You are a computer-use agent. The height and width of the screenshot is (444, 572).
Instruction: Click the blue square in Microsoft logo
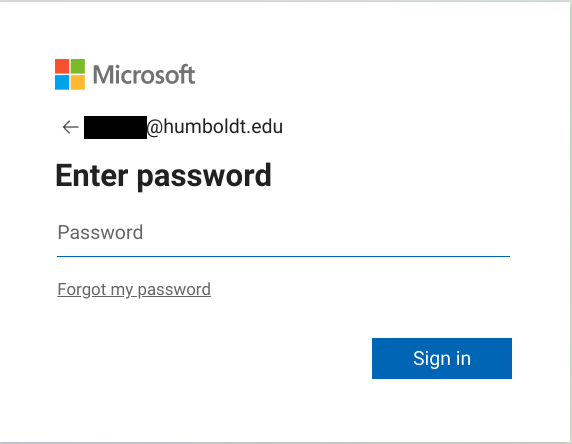(x=62, y=82)
